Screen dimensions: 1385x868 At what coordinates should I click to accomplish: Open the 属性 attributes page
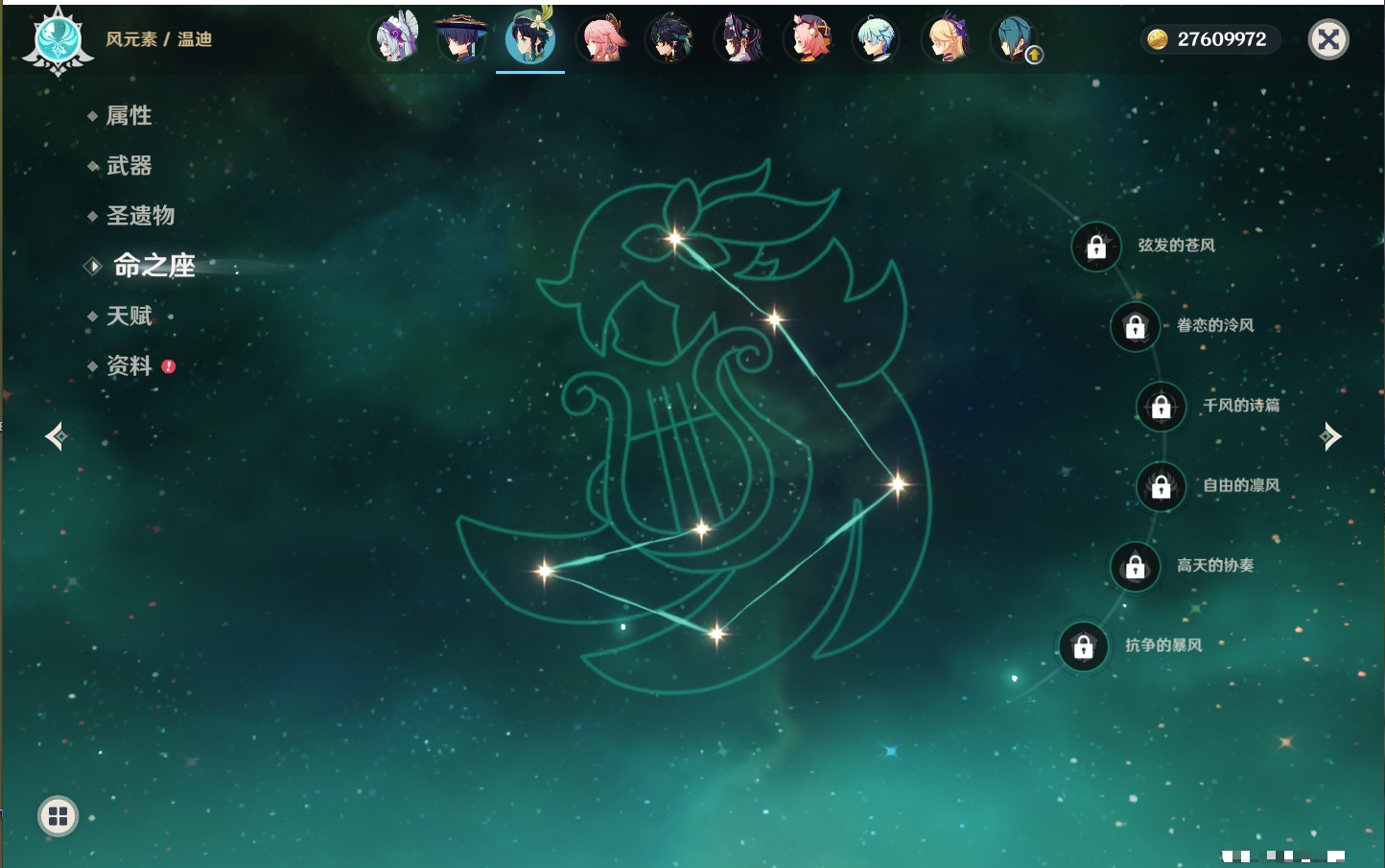click(129, 116)
